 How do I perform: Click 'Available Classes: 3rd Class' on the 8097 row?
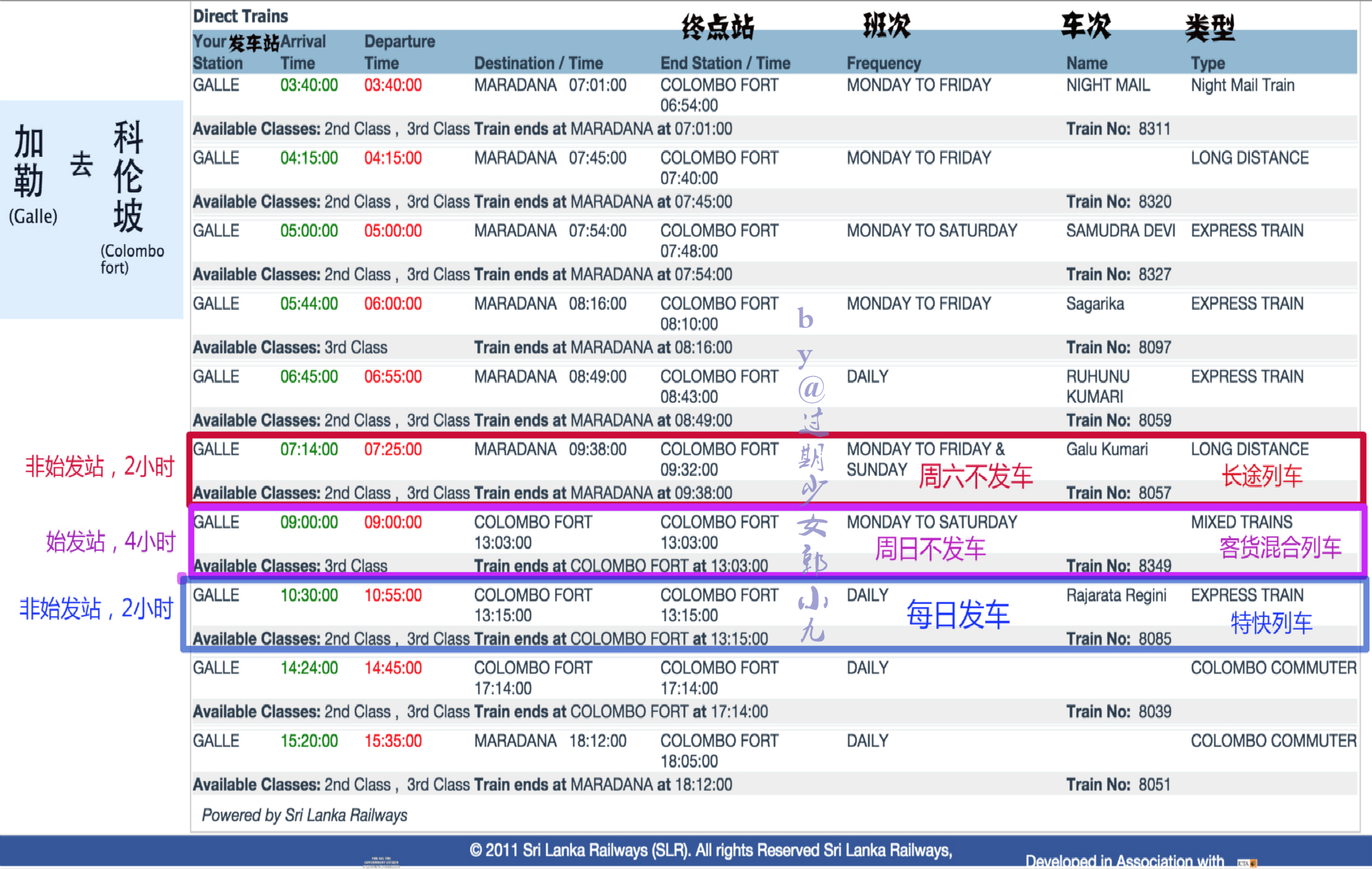[x=290, y=347]
